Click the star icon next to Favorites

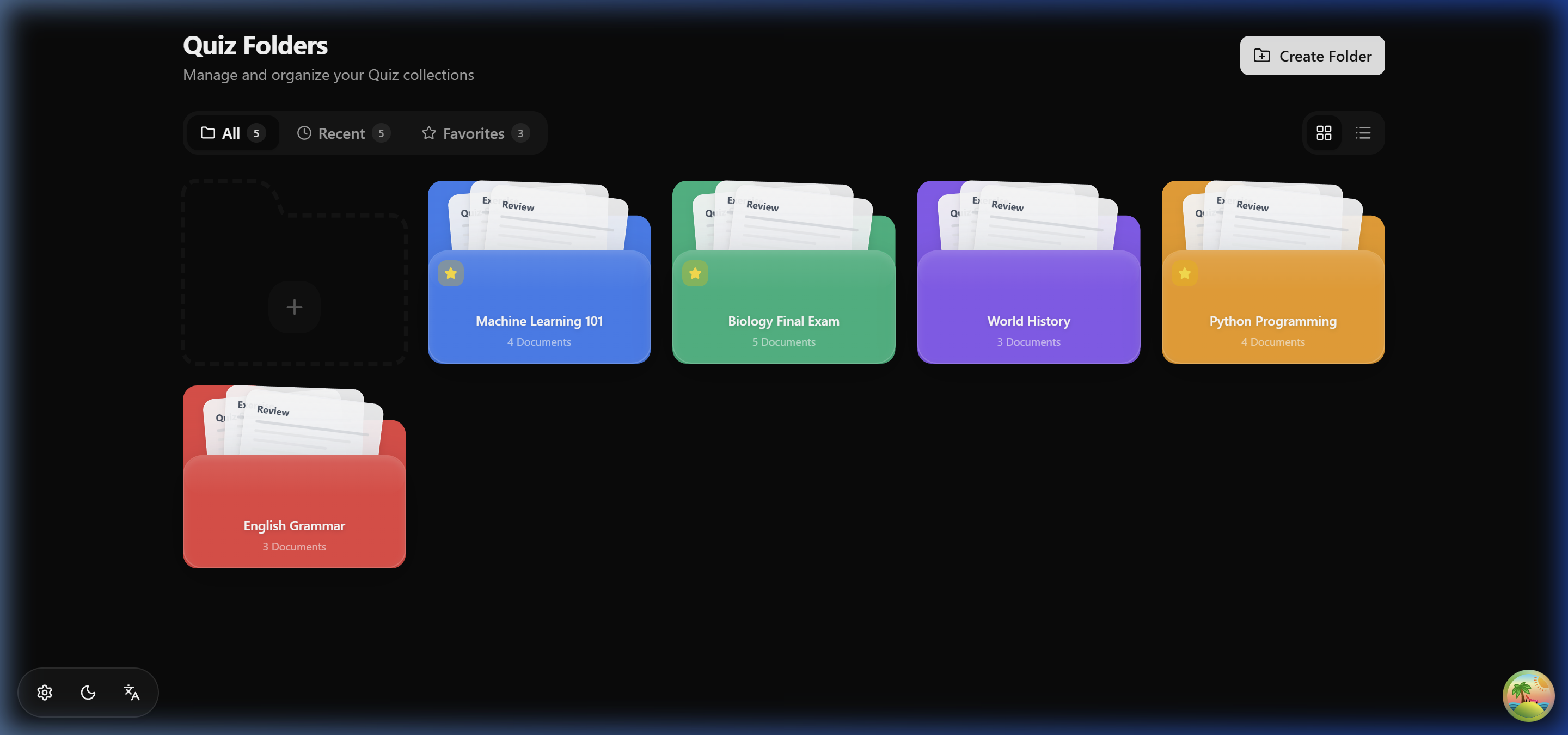point(428,133)
